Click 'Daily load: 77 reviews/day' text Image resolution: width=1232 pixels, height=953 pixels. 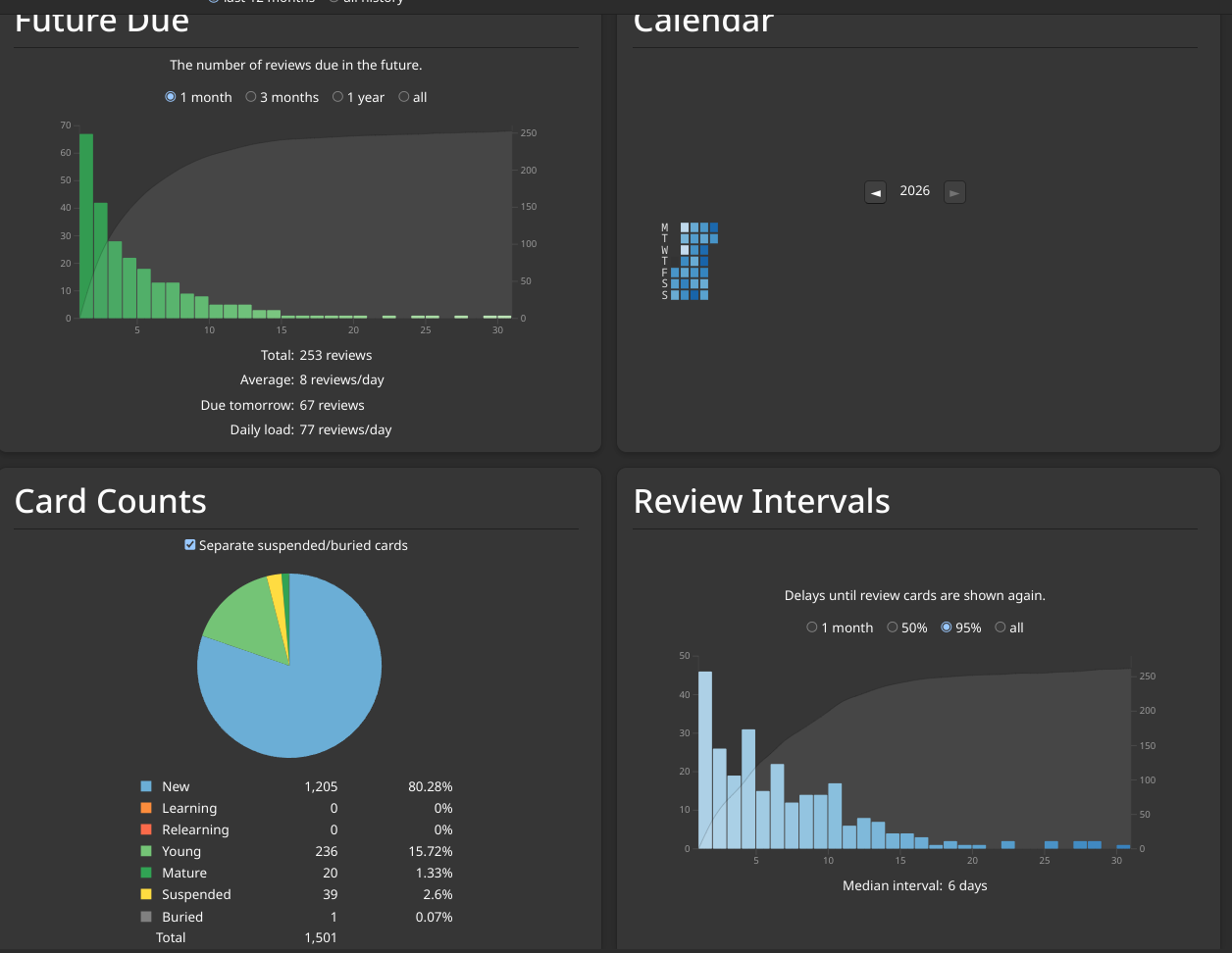pyautogui.click(x=311, y=429)
